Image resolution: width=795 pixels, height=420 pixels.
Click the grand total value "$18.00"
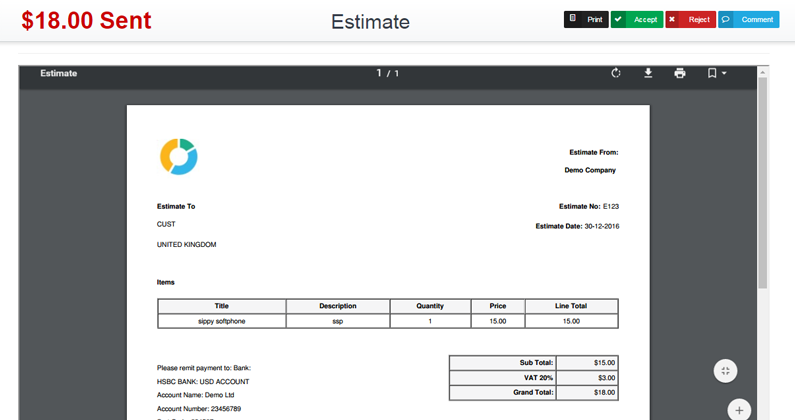(x=604, y=392)
